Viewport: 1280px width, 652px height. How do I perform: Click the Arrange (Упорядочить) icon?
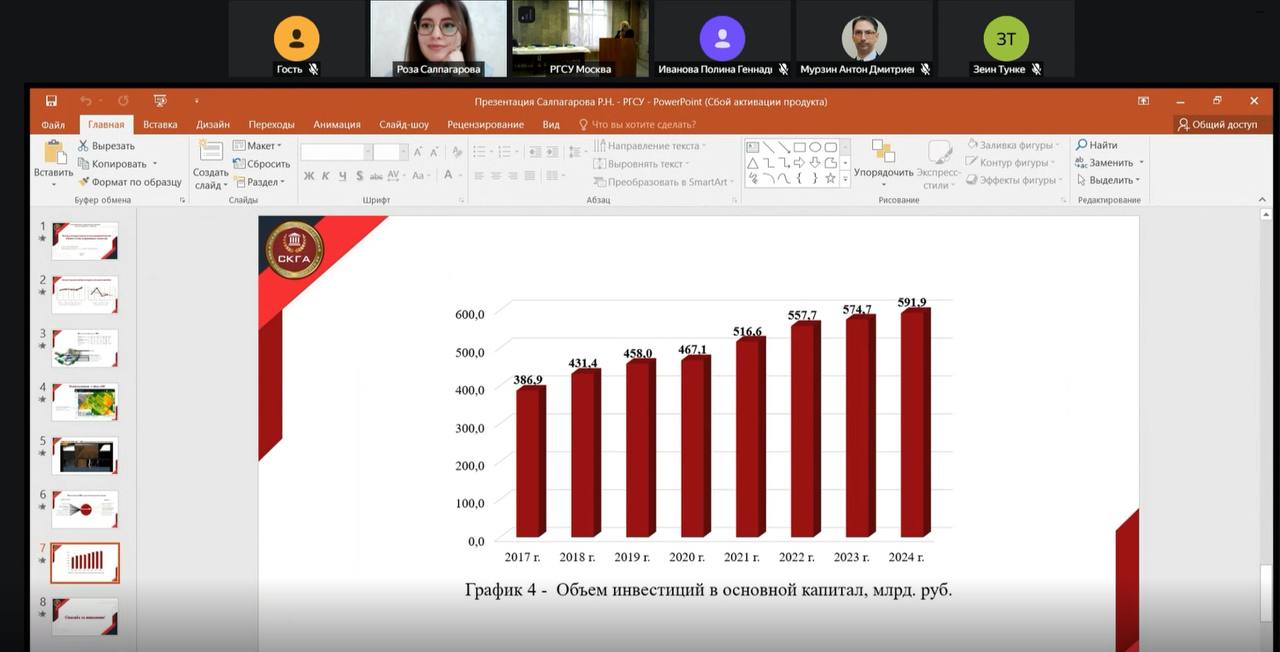(x=883, y=152)
